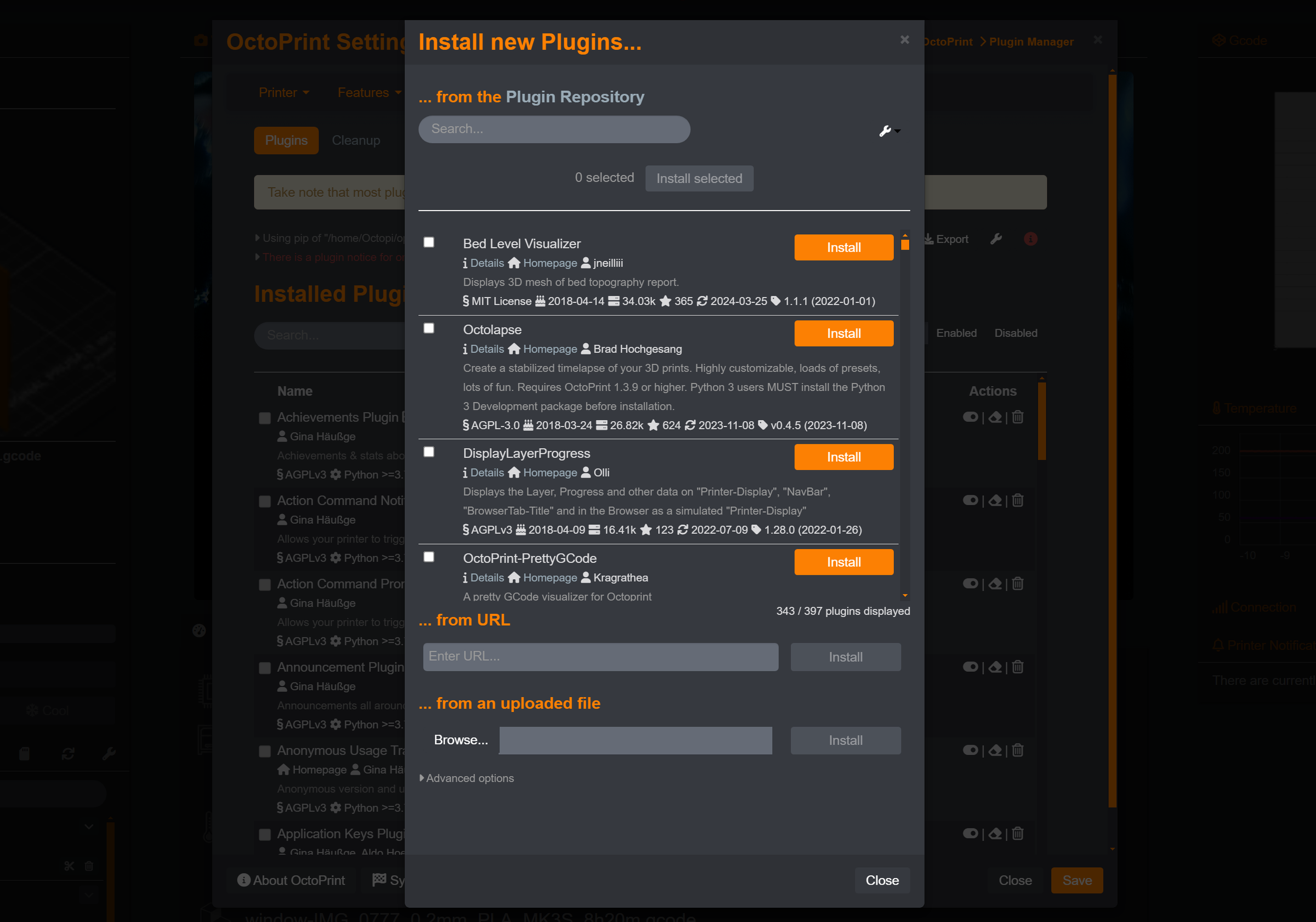Screen dimensions: 1316x922
Task: Erase data for Achievements Plugin in Settings
Action: 995,417
